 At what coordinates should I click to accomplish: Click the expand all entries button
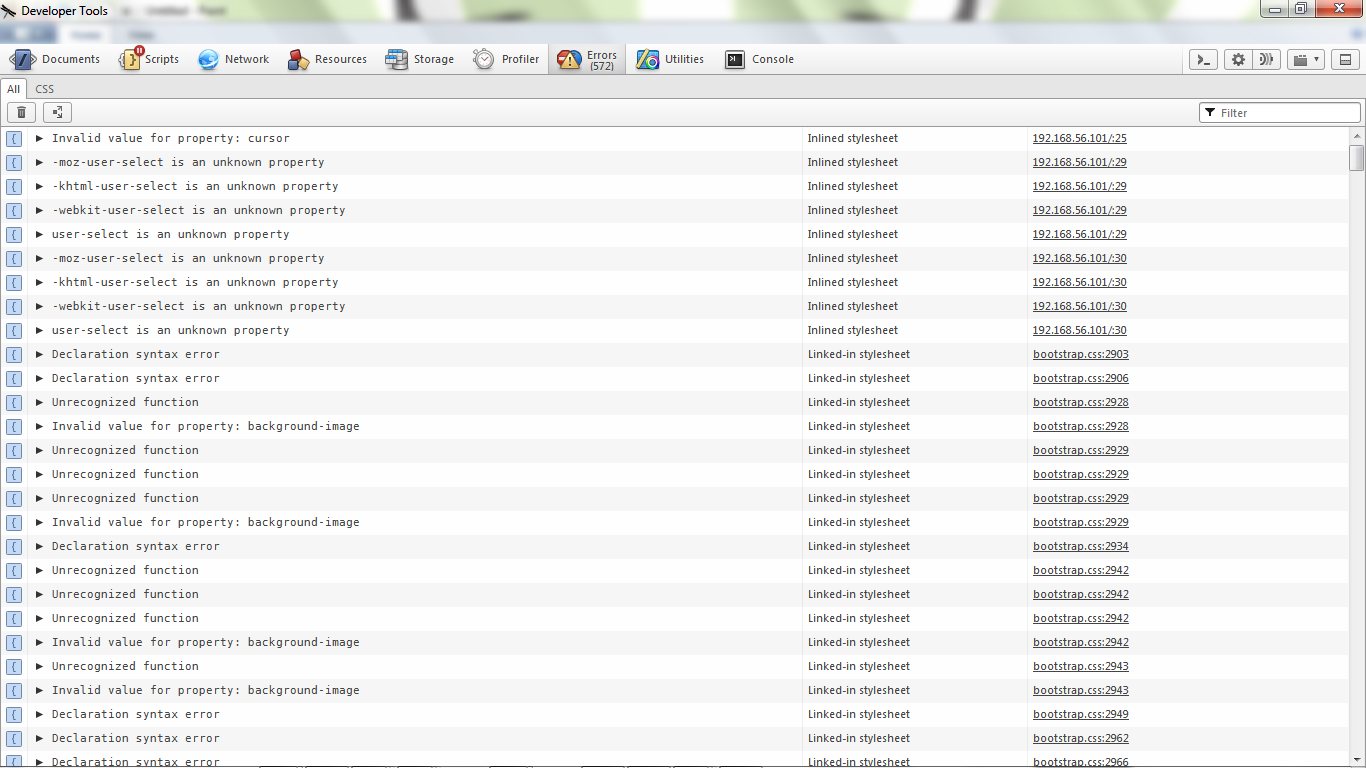pyautogui.click(x=57, y=112)
